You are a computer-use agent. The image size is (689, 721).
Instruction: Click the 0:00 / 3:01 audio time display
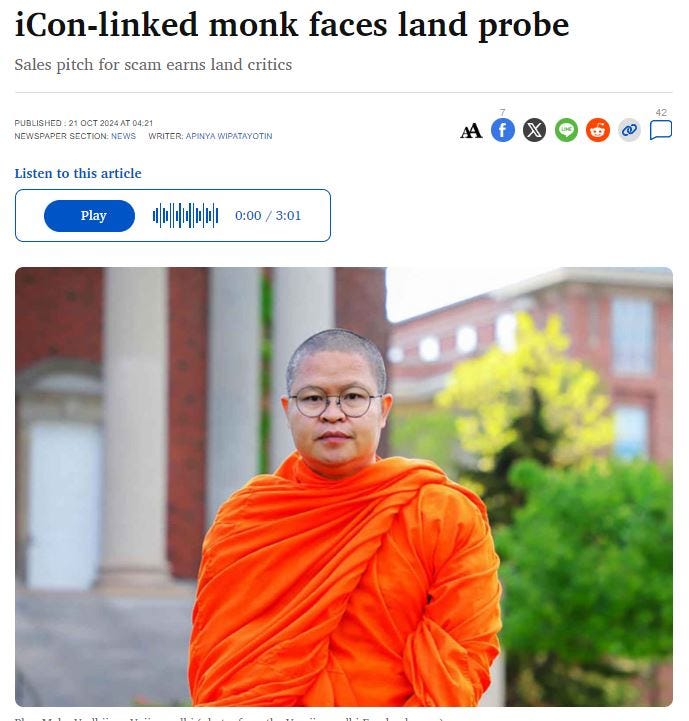coord(268,216)
